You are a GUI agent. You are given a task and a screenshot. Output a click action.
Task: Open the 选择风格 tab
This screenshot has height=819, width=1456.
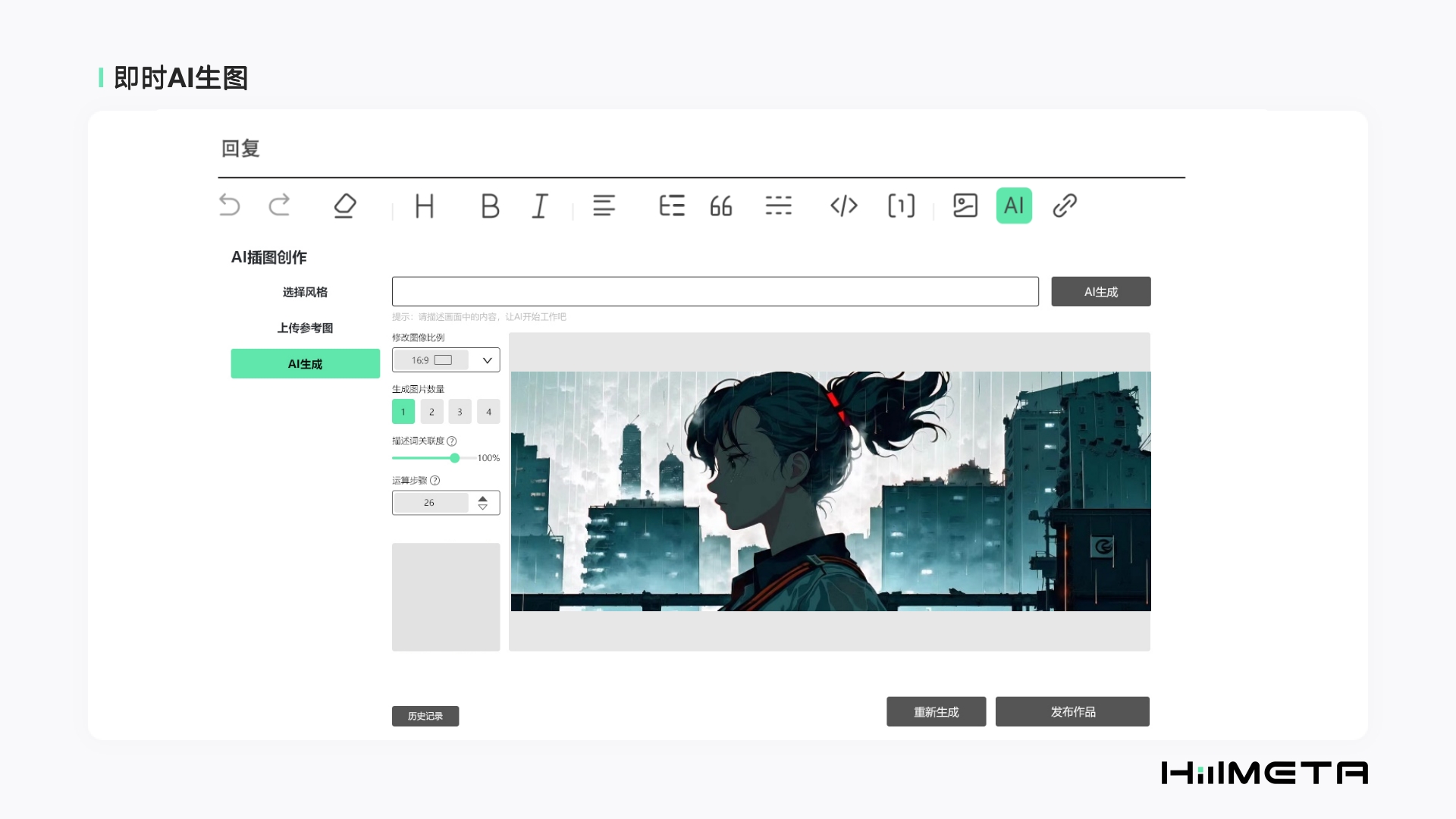point(305,292)
